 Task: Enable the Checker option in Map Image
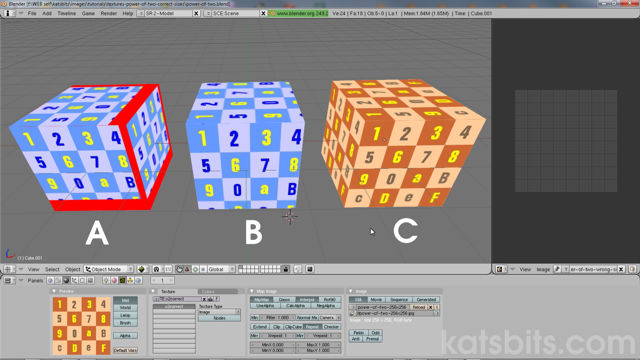331,327
